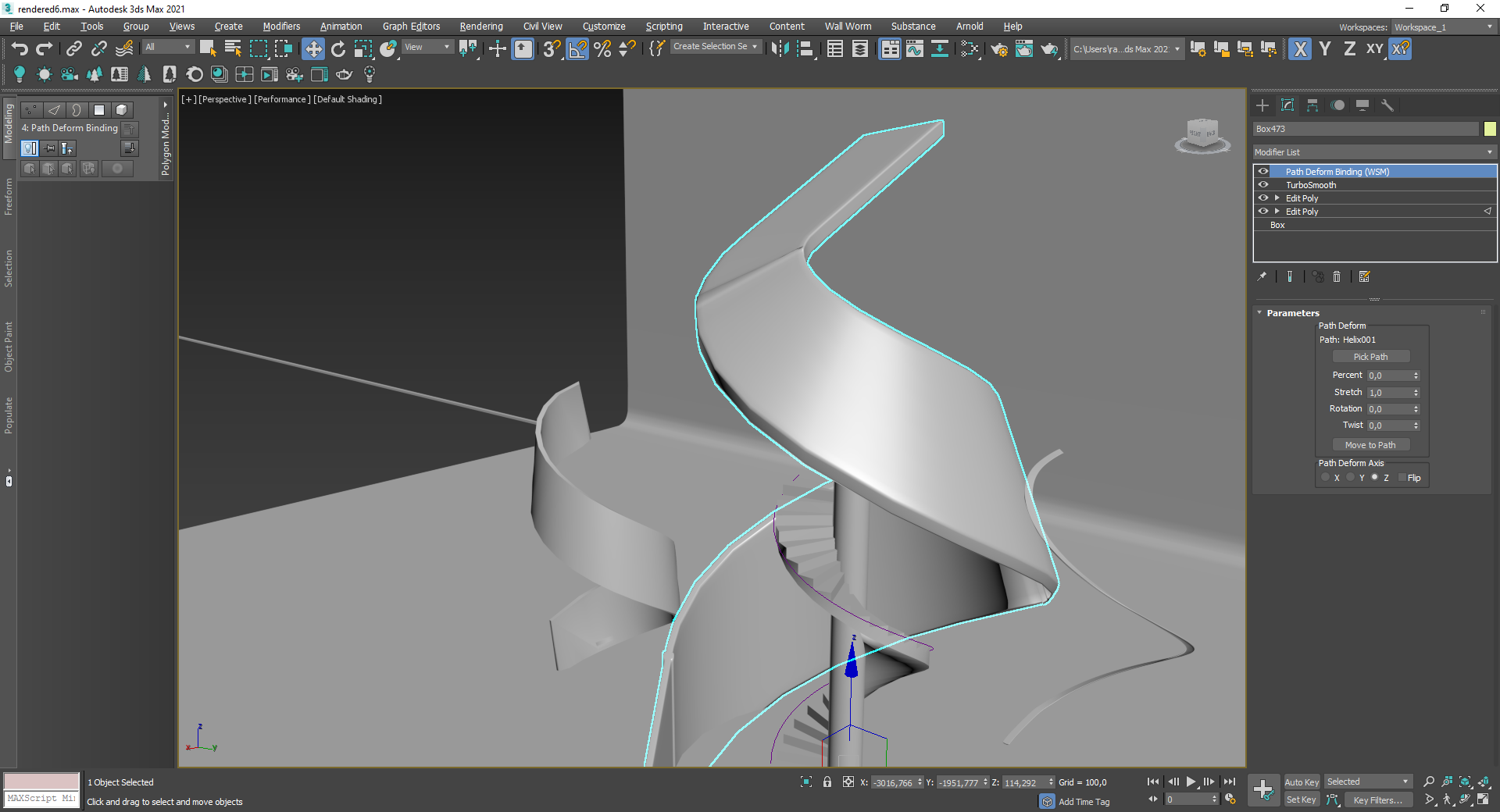Toggle visibility of first Edit Poly
Screen dimensions: 1500x812
tap(1263, 198)
